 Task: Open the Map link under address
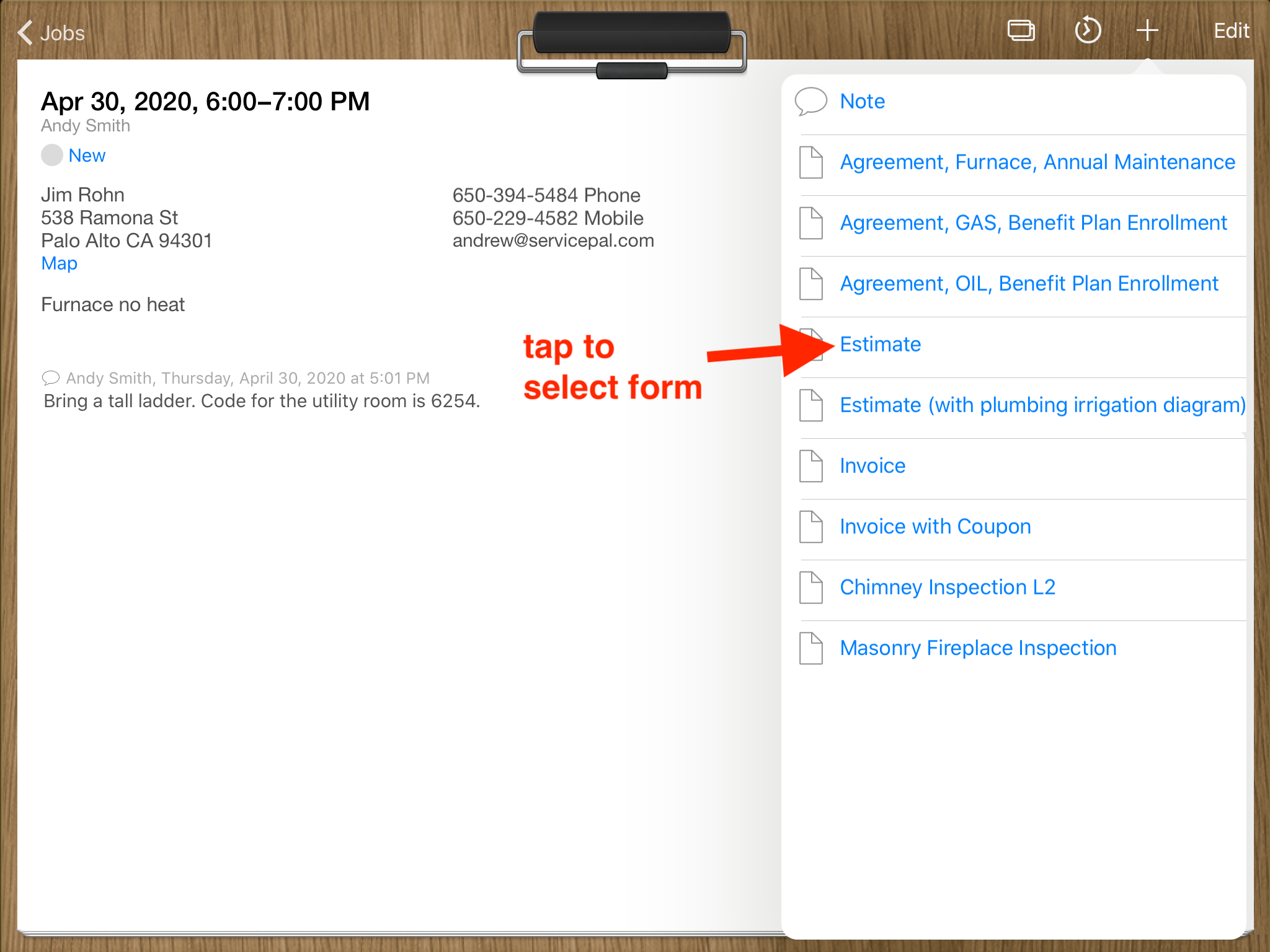coord(59,263)
